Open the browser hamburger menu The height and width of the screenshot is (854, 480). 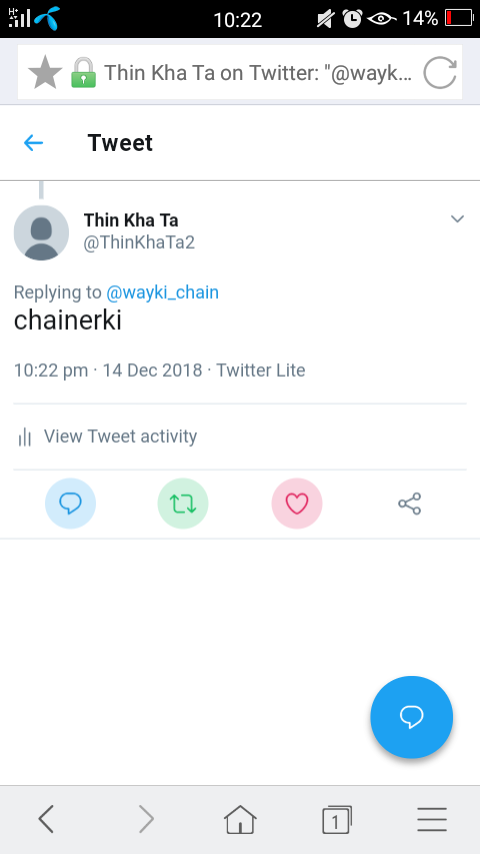pyautogui.click(x=433, y=819)
